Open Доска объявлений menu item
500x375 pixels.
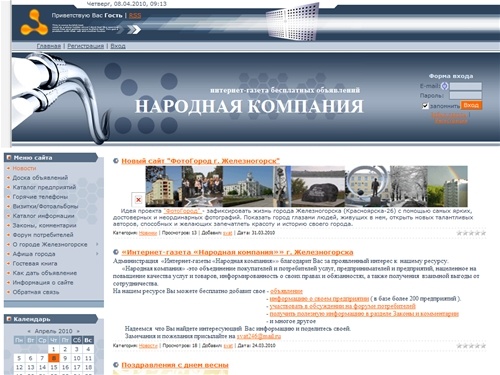coord(40,178)
